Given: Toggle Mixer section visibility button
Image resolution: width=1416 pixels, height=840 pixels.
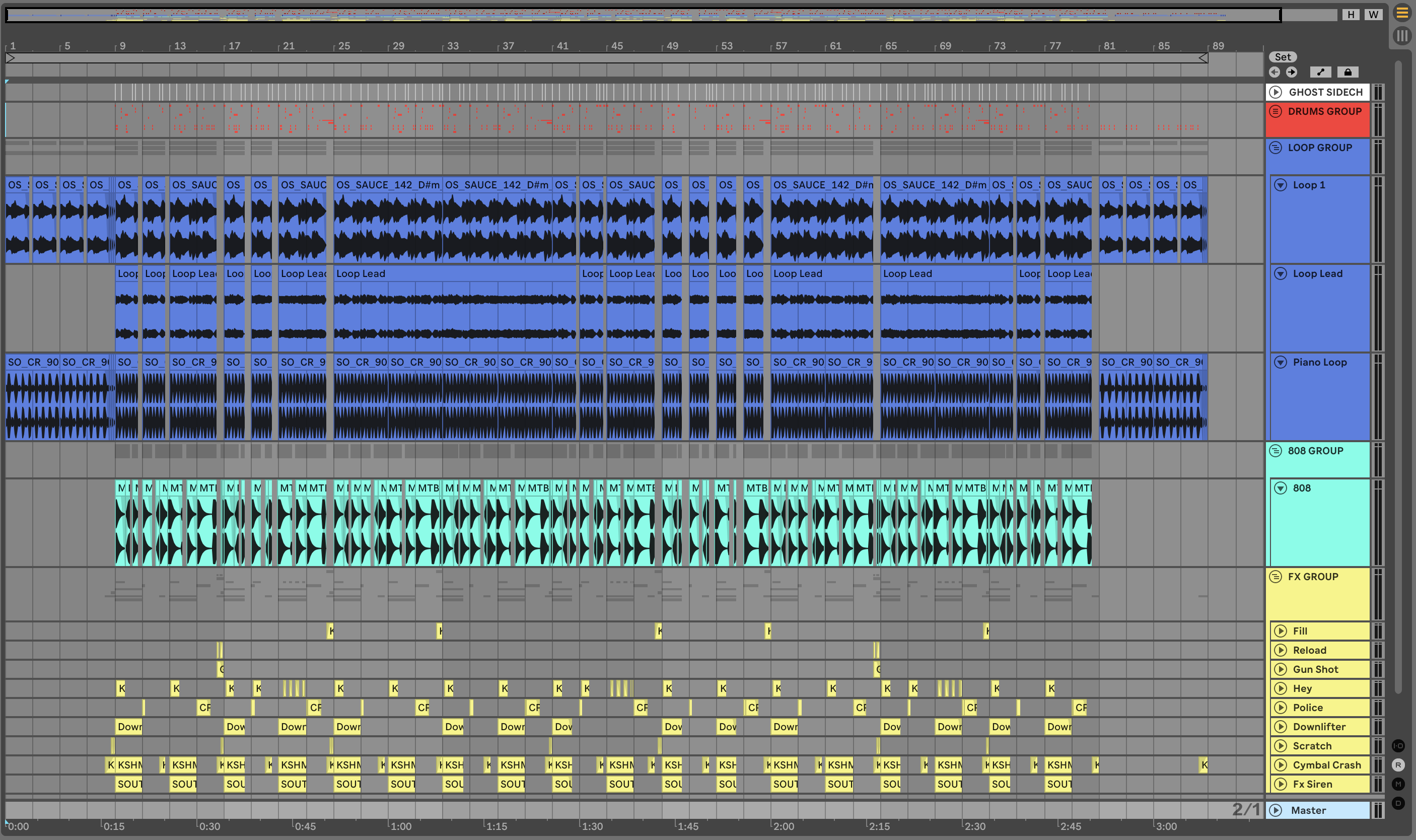Looking at the screenshot, I should [1398, 784].
